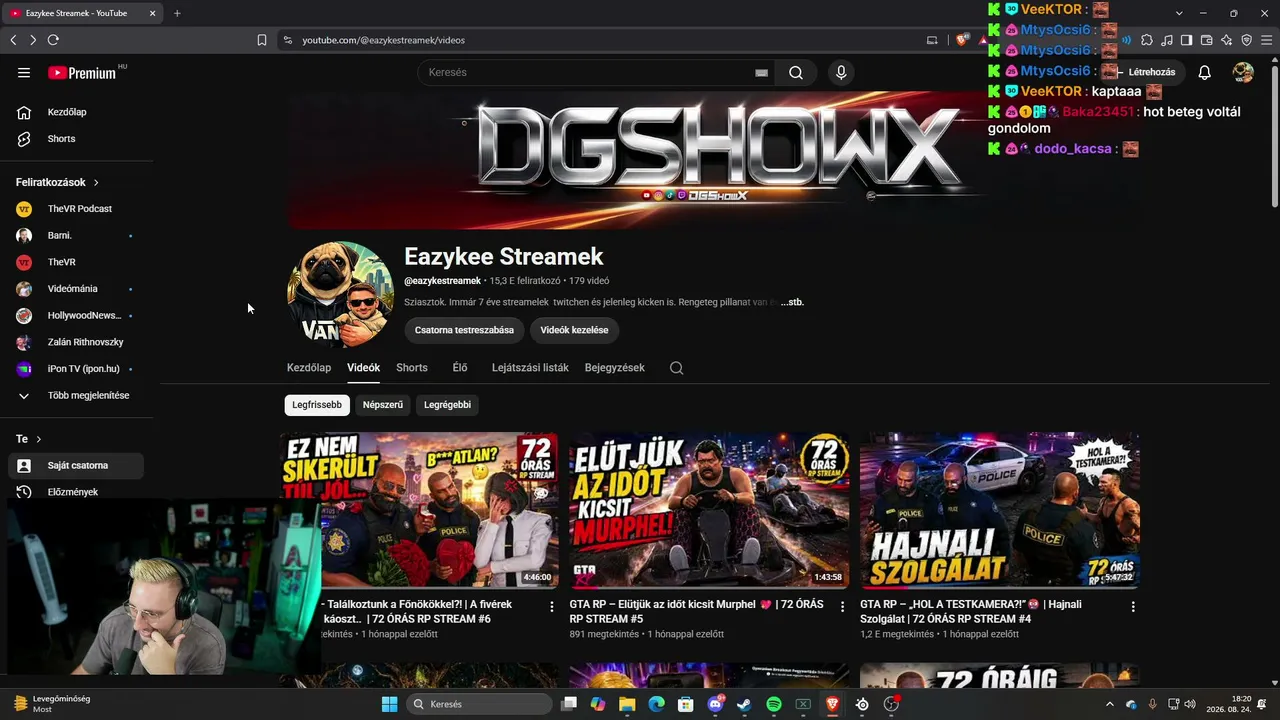Click Csatorna testreszabása button
The height and width of the screenshot is (720, 1280).
464,330
